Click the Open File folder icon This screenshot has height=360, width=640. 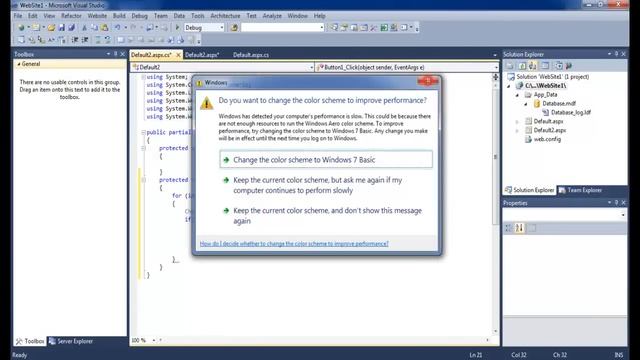tap(51, 28)
